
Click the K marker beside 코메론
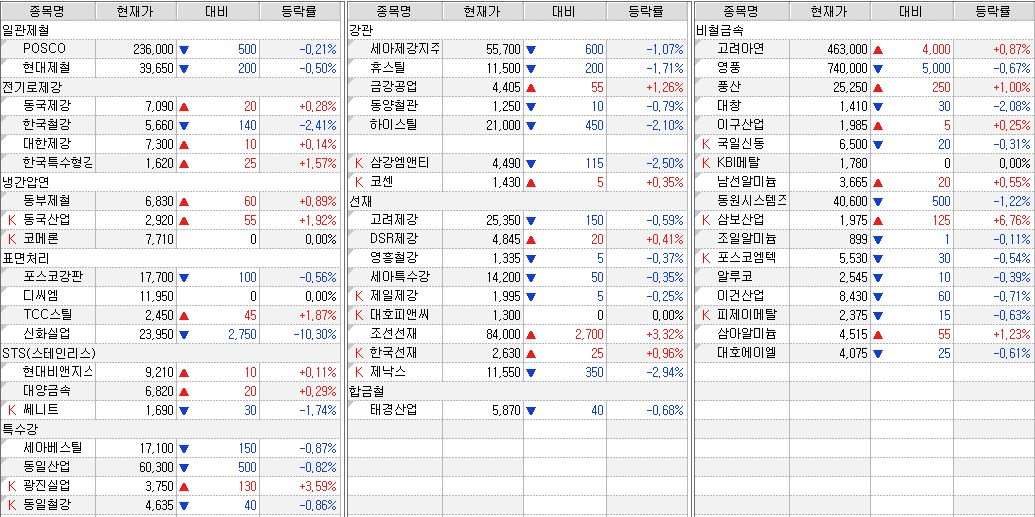pos(11,239)
